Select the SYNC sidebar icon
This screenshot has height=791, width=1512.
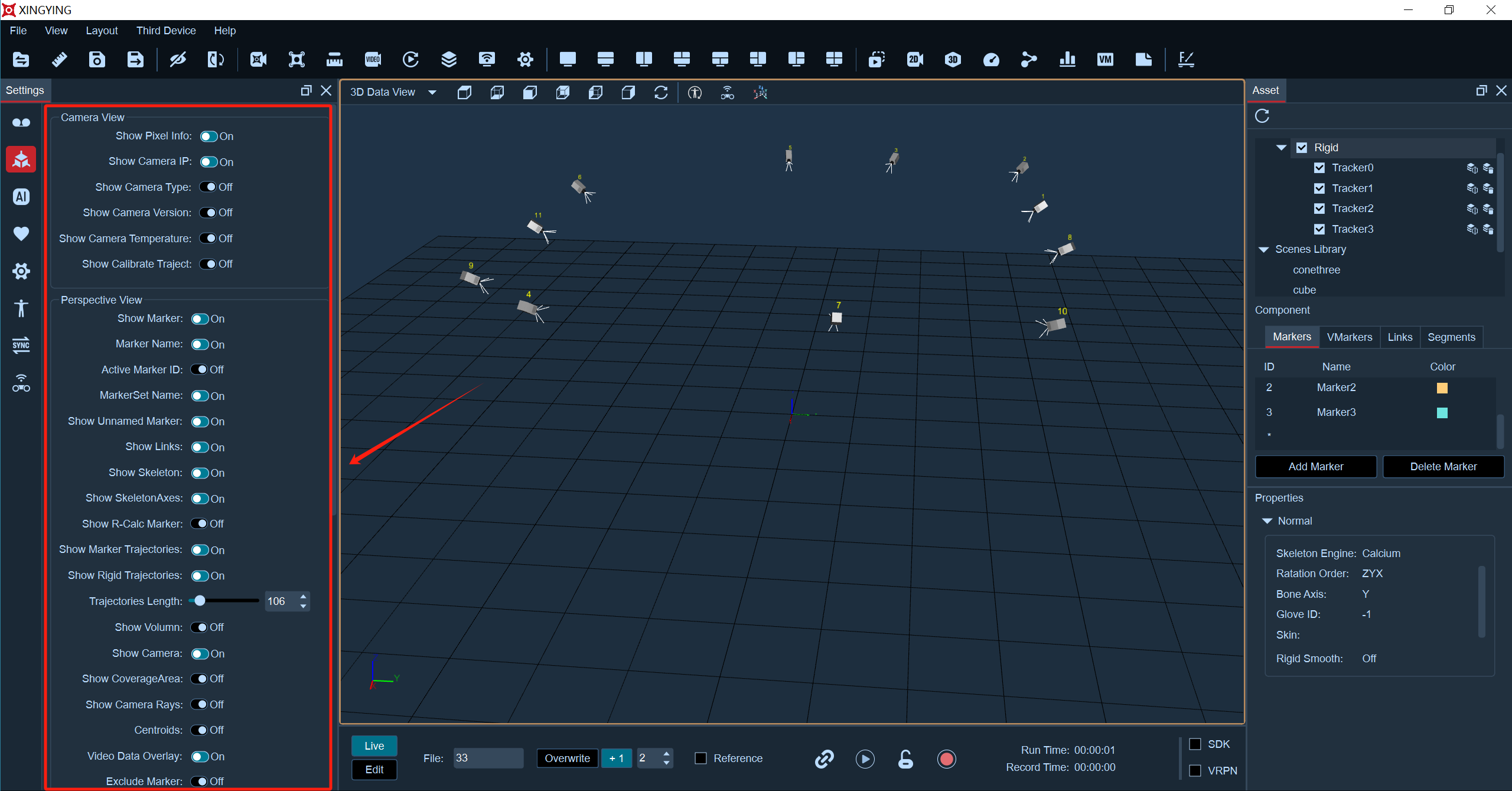[21, 345]
